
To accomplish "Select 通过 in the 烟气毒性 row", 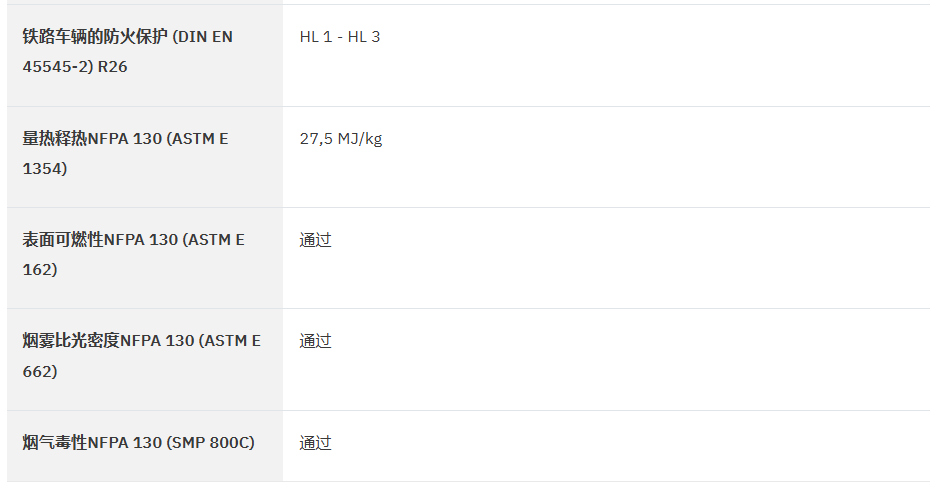I will (315, 443).
